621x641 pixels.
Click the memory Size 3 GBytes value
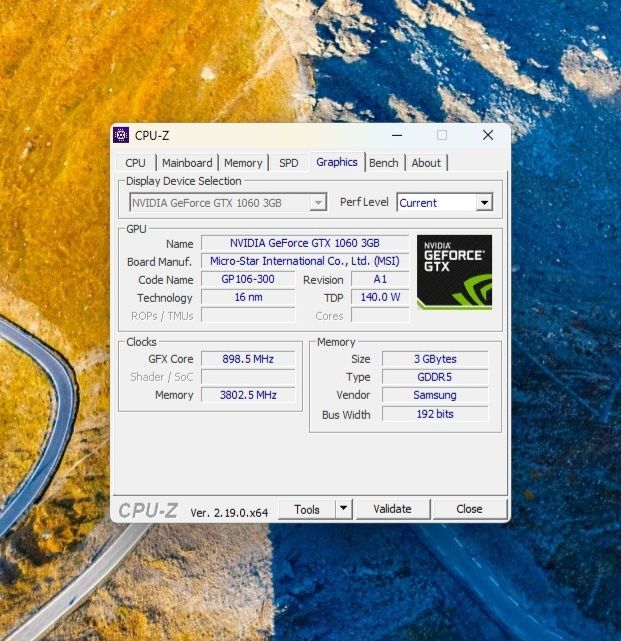[x=435, y=359]
